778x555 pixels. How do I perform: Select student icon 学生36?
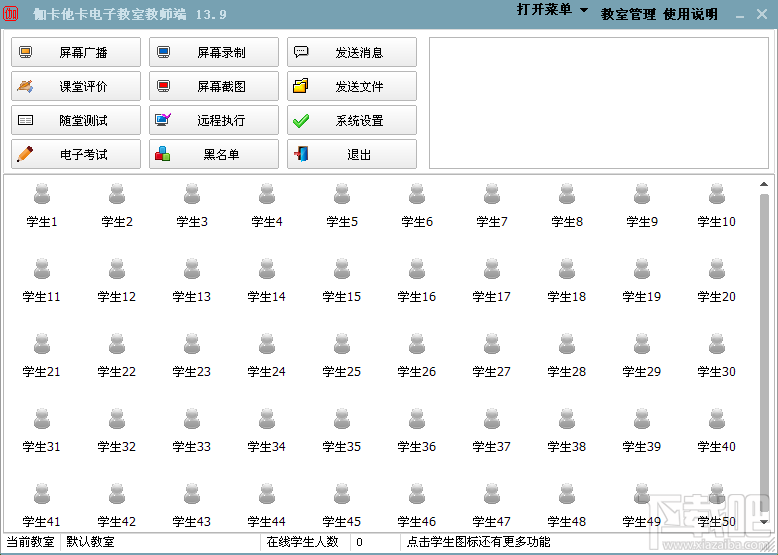pos(417,419)
